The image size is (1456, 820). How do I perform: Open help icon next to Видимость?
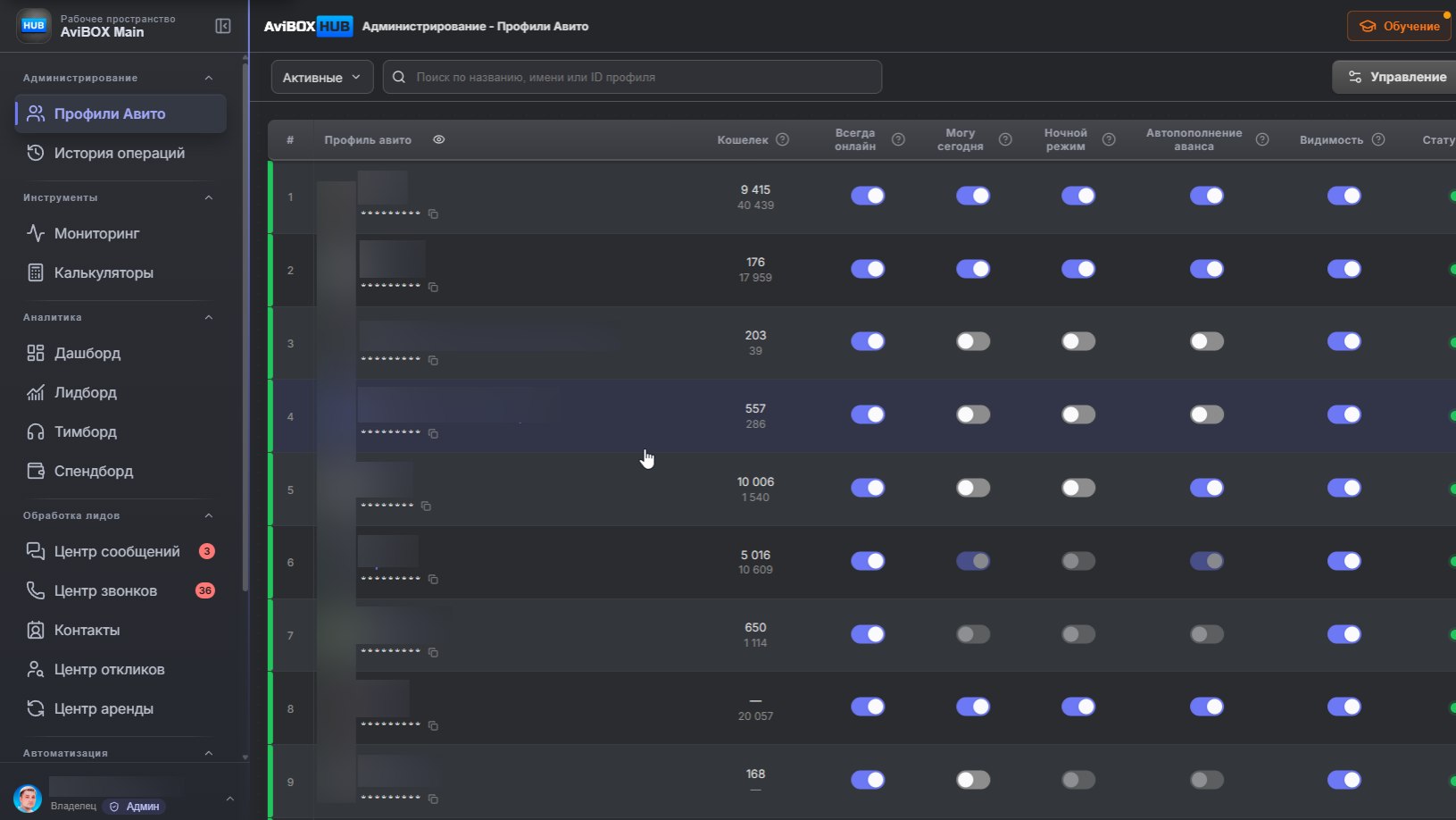pyautogui.click(x=1378, y=139)
